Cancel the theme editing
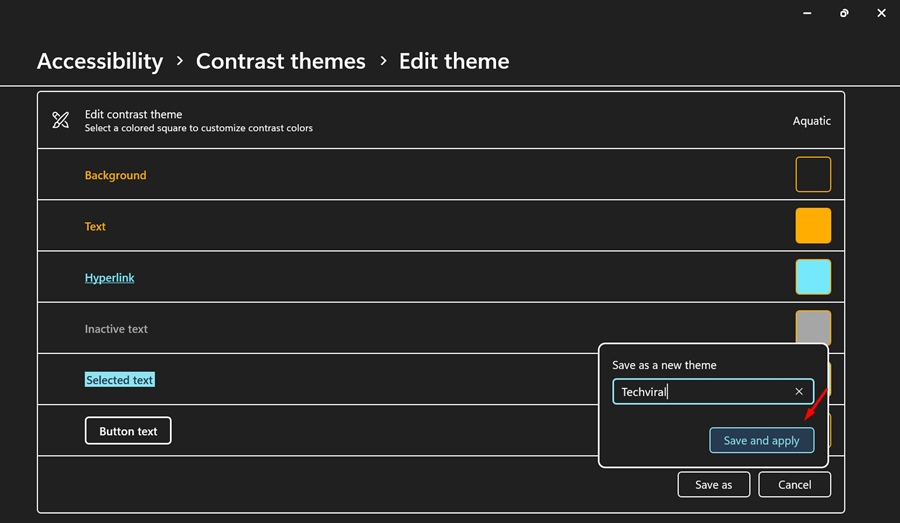 [794, 485]
